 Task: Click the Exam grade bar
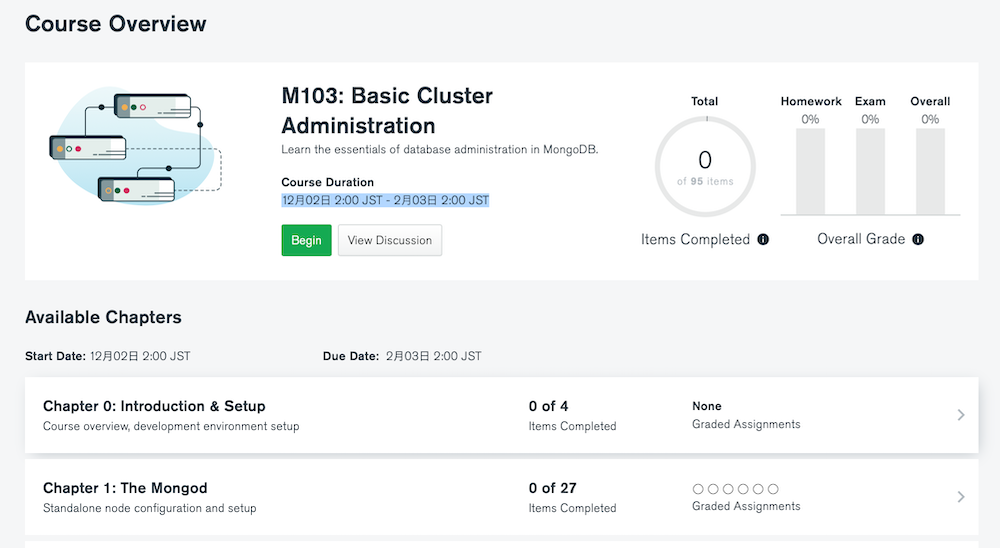870,172
